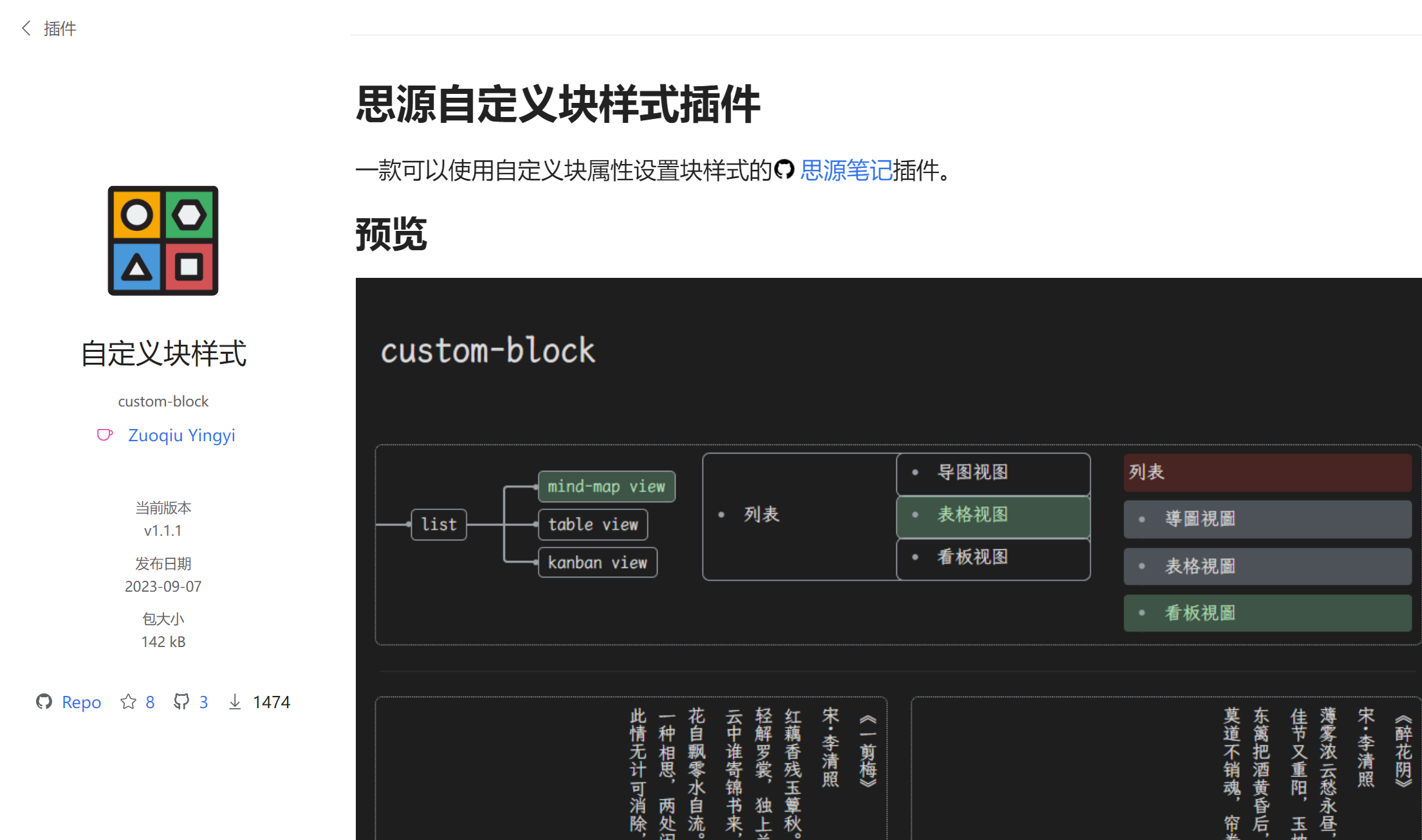Click the star icon in the stats row
The image size is (1422, 840).
(128, 702)
